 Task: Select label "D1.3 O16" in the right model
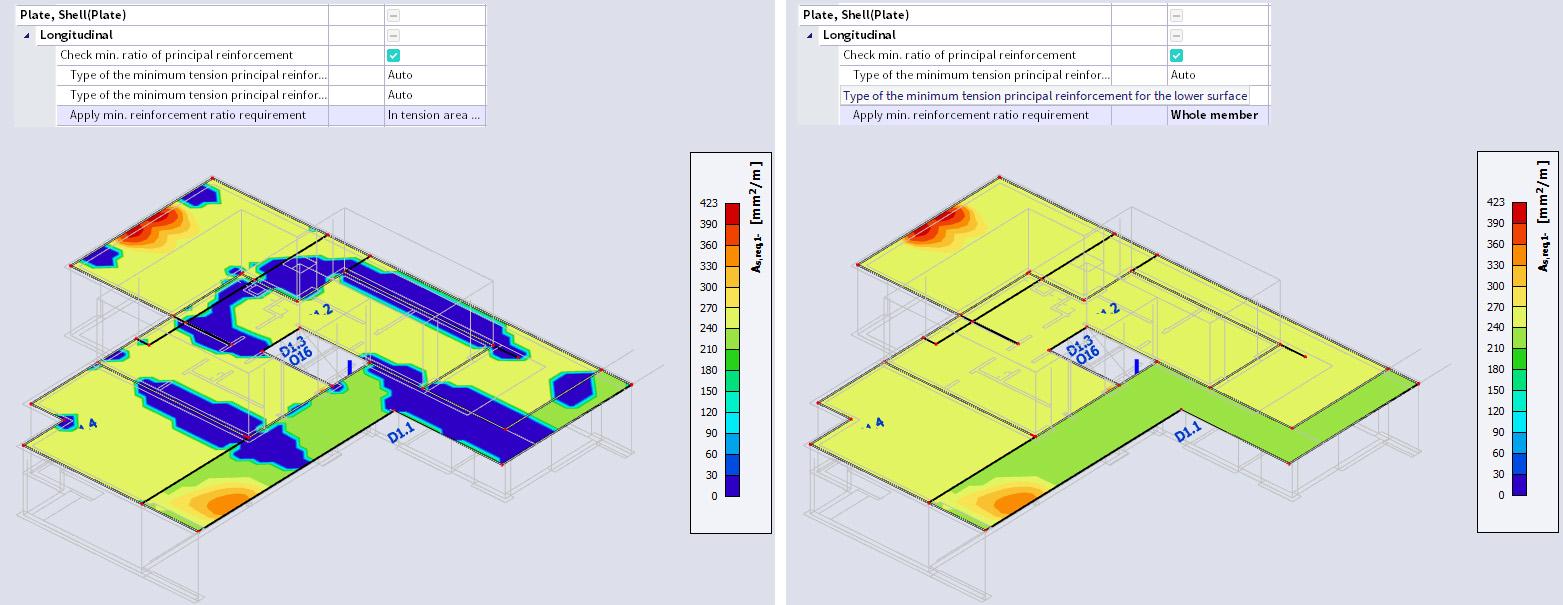[1083, 349]
